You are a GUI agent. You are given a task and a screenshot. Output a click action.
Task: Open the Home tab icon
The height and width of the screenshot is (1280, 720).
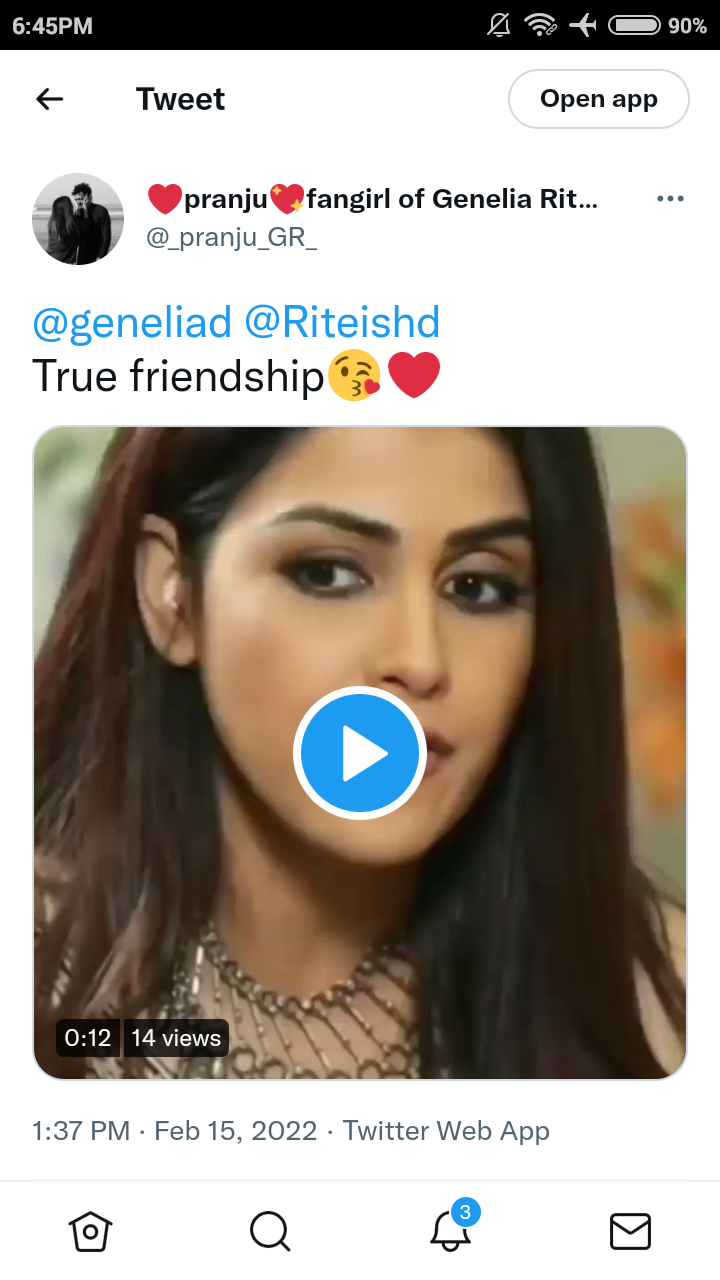[x=90, y=1231]
